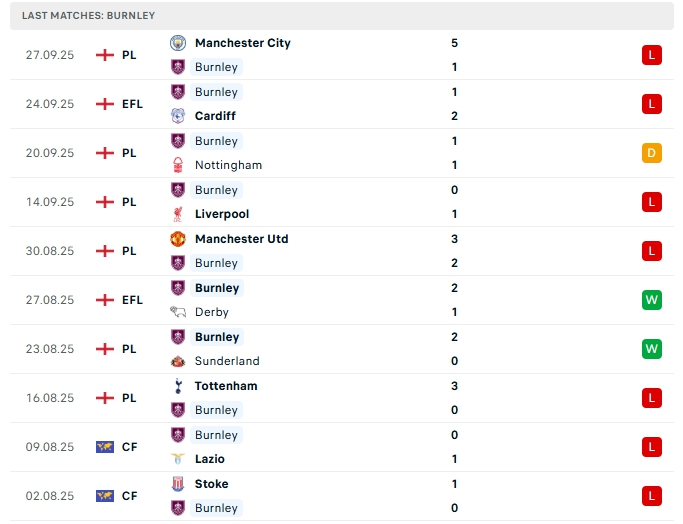Image resolution: width=683 pixels, height=524 pixels.
Task: Click the Nottingham Forest crest icon
Action: [178, 165]
